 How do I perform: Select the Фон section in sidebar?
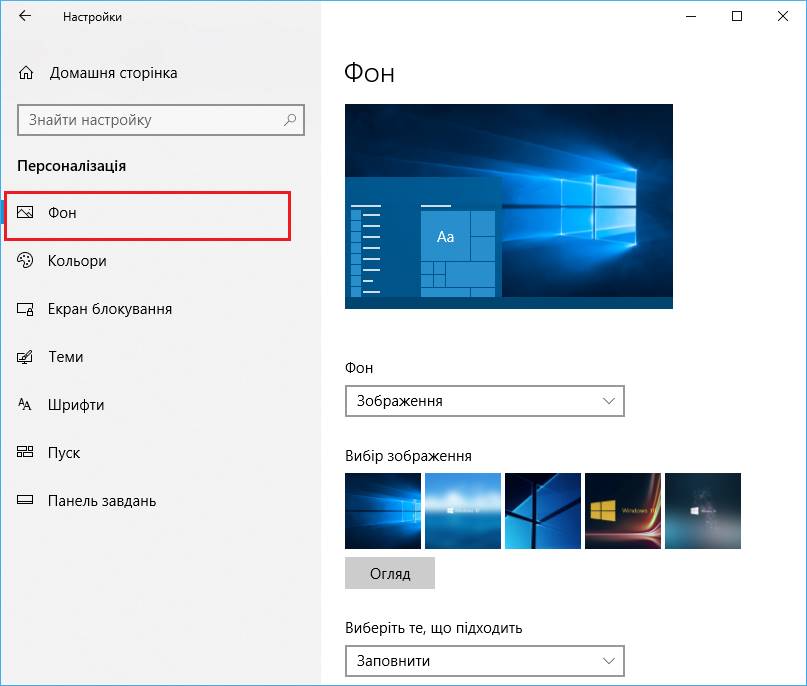[x=148, y=216]
